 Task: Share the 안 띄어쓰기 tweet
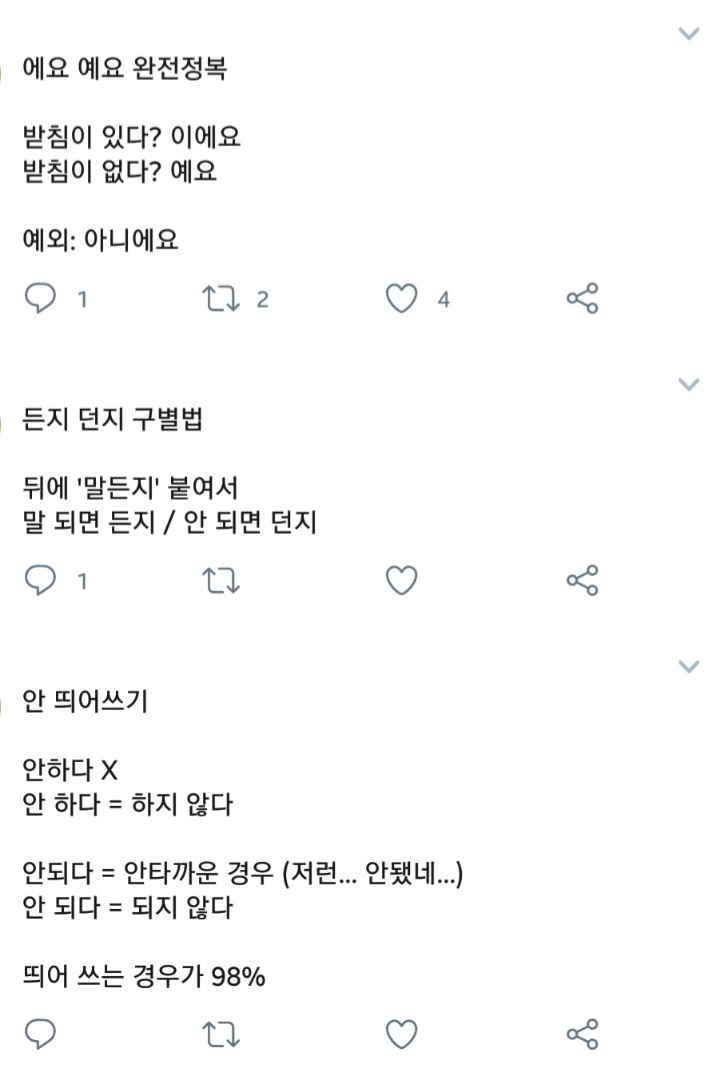[x=582, y=1034]
